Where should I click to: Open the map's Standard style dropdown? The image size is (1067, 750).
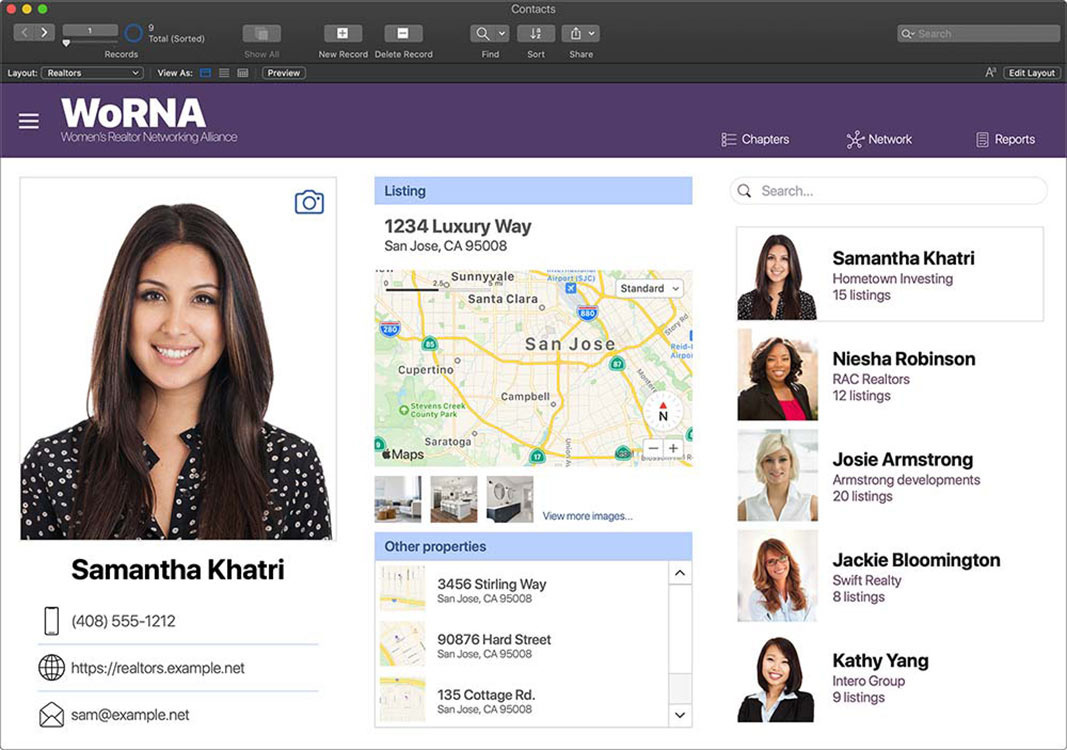point(648,288)
